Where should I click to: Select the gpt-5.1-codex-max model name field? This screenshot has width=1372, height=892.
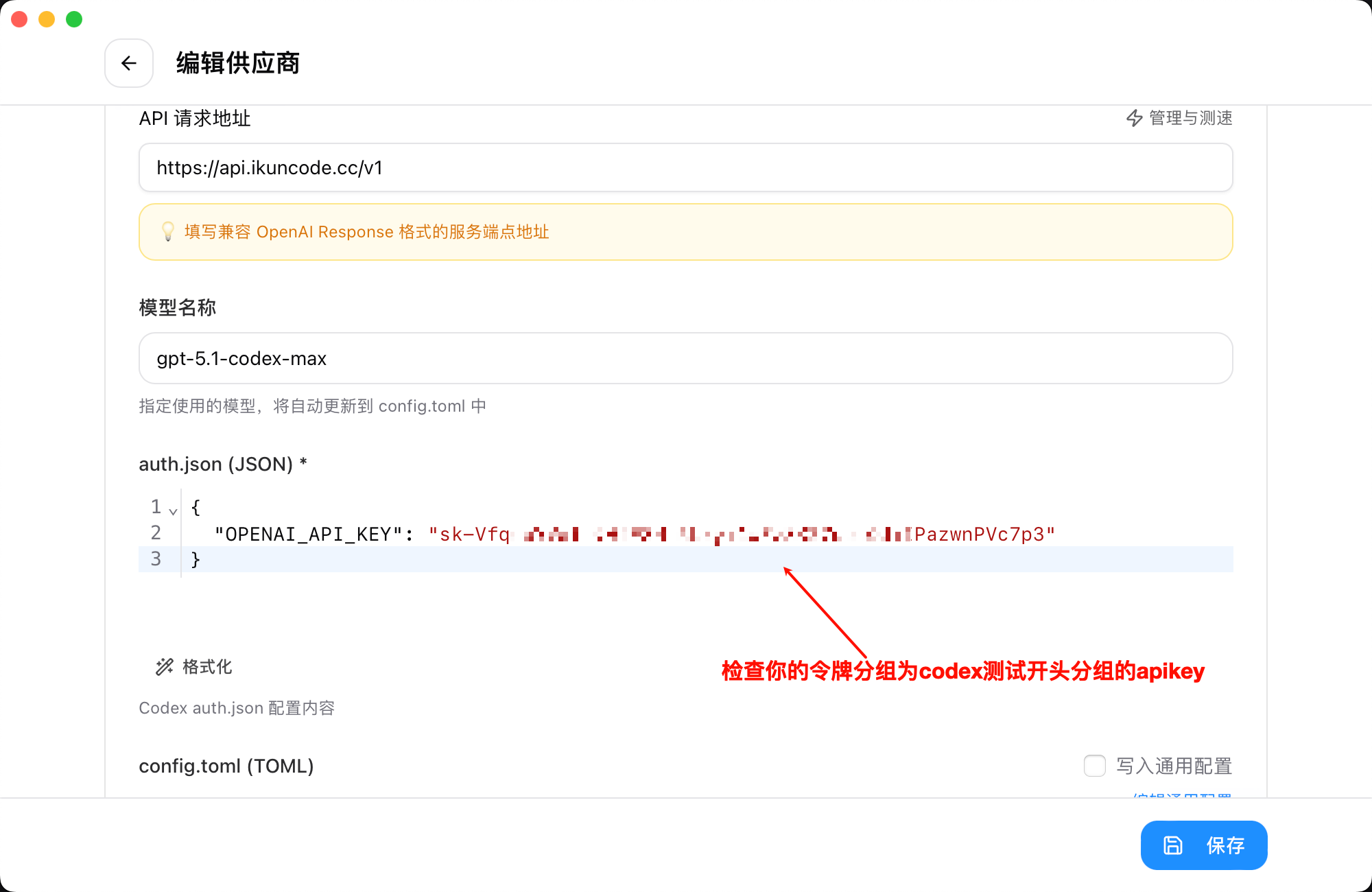click(x=686, y=358)
